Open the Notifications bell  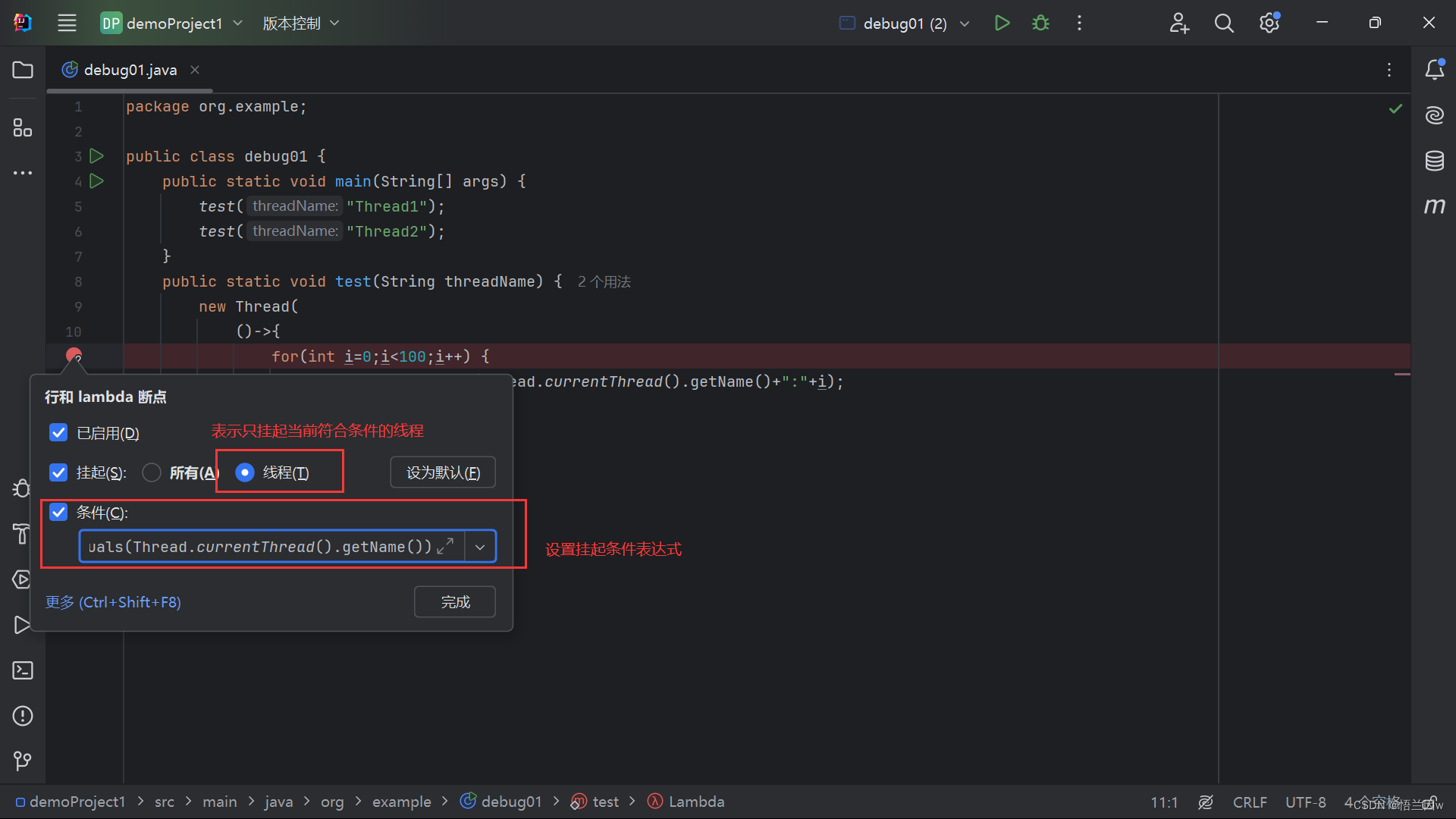1434,70
